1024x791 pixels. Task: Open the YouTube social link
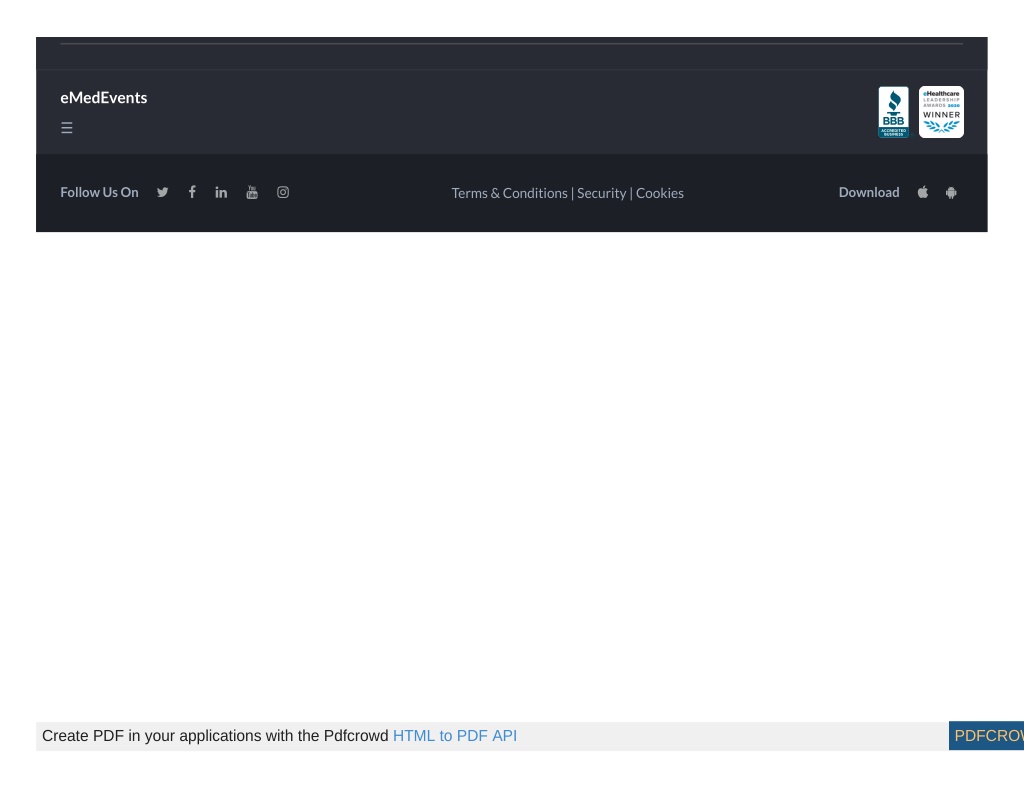click(x=252, y=192)
